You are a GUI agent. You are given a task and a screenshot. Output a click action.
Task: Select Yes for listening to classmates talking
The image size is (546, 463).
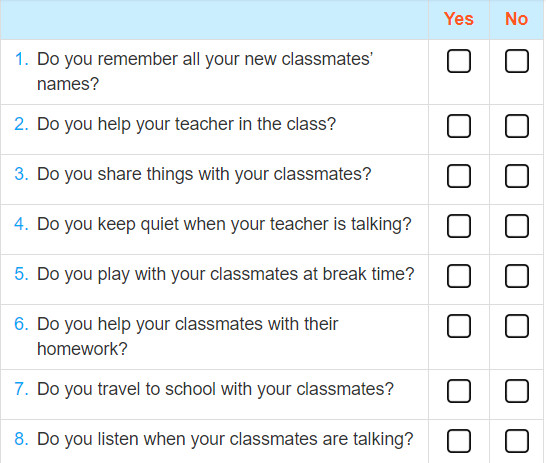pyautogui.click(x=459, y=441)
